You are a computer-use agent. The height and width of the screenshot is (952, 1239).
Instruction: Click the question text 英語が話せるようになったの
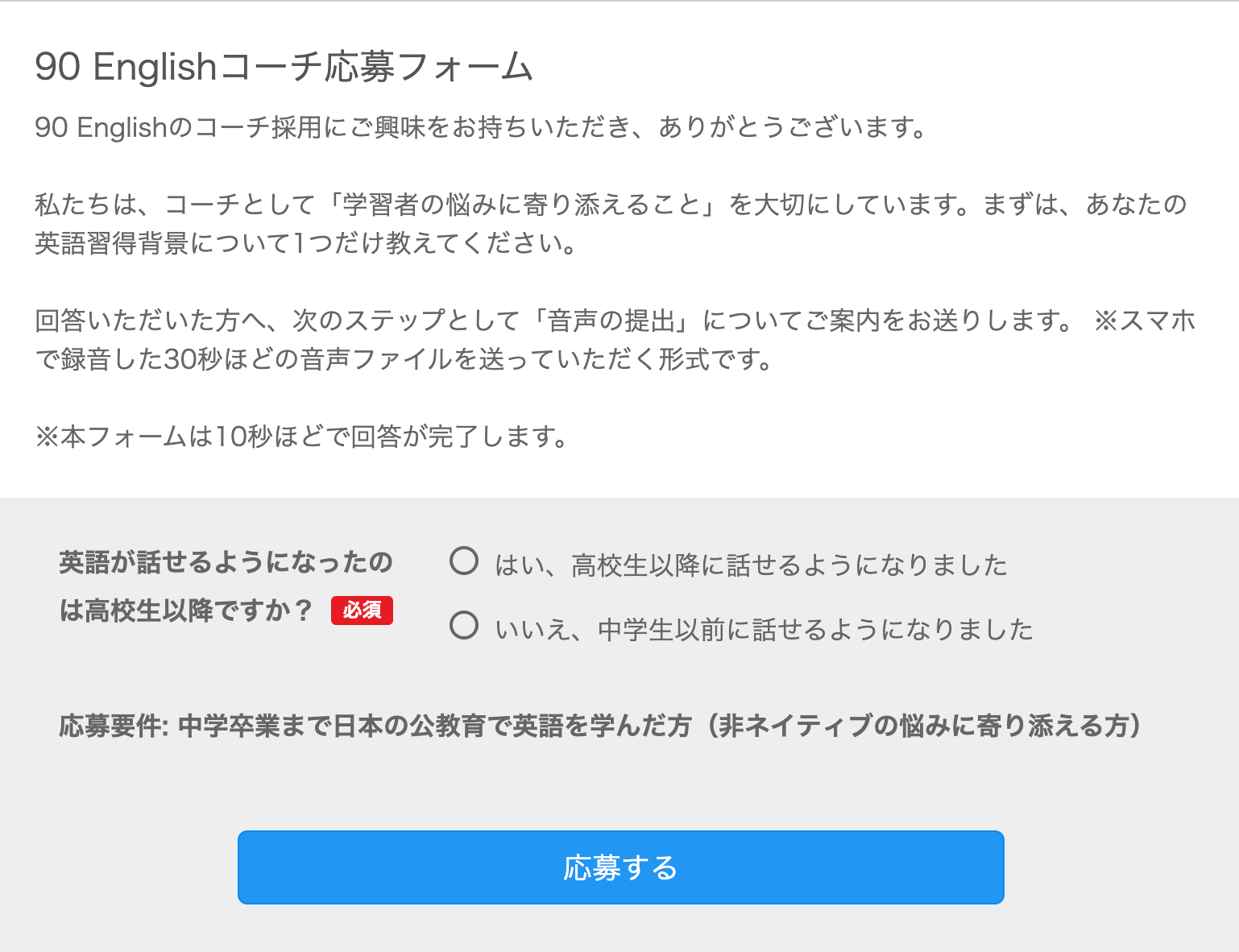tap(226, 562)
